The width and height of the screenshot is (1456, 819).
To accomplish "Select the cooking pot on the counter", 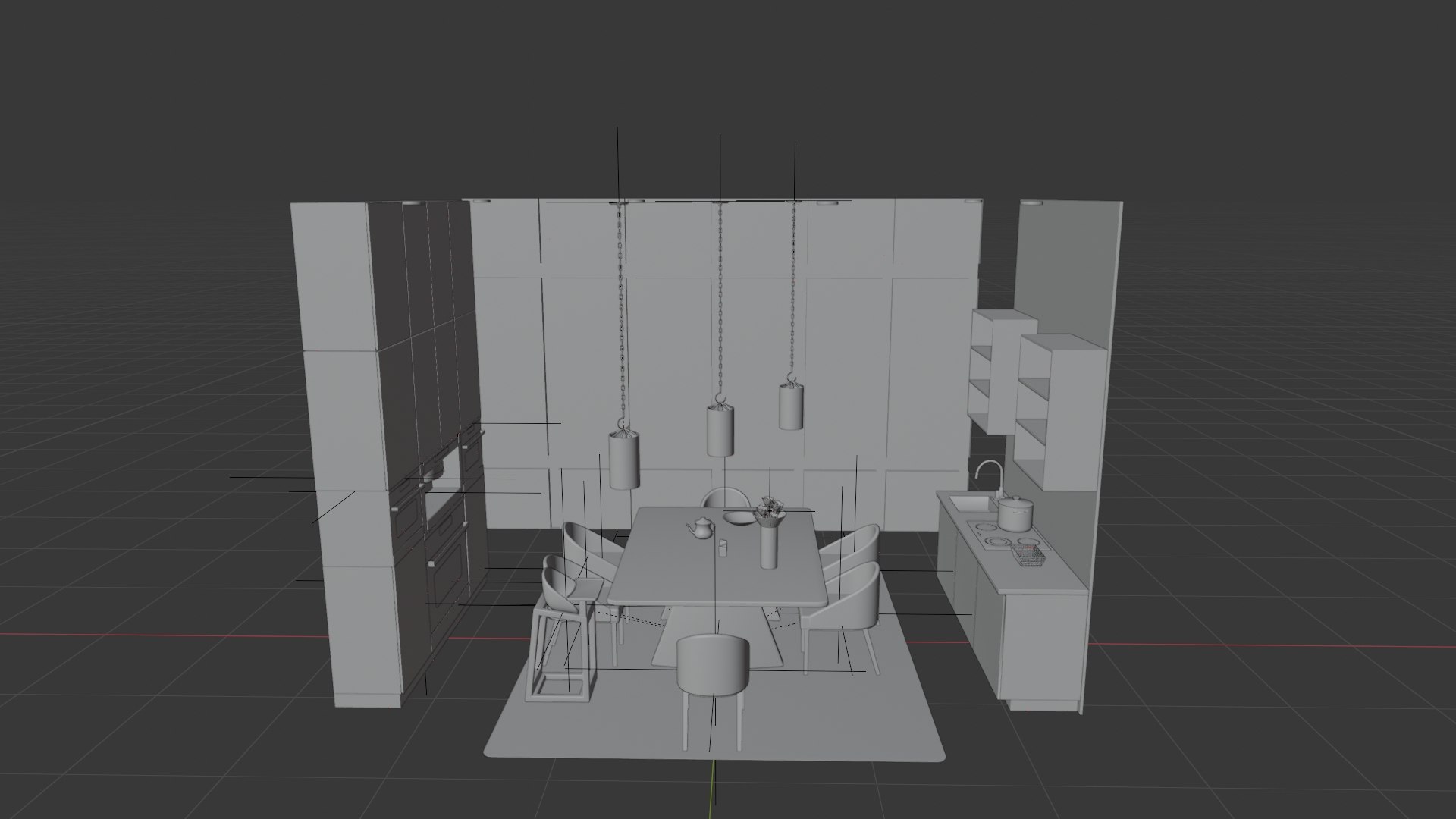I will pos(1015,513).
